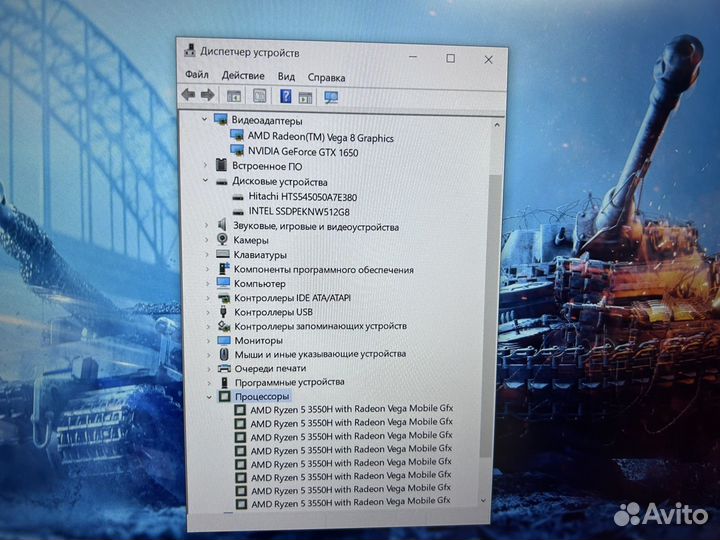This screenshot has width=720, height=540.
Task: Click the speaker icon for sound devices
Action: pyautogui.click(x=222, y=225)
